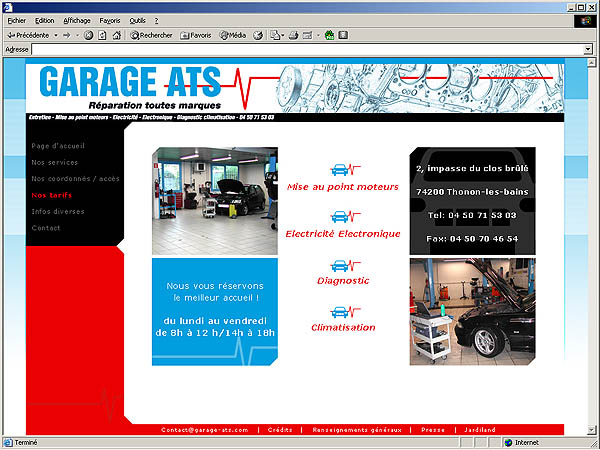Click Contact@garage-ats.com footer link

pyautogui.click(x=205, y=430)
